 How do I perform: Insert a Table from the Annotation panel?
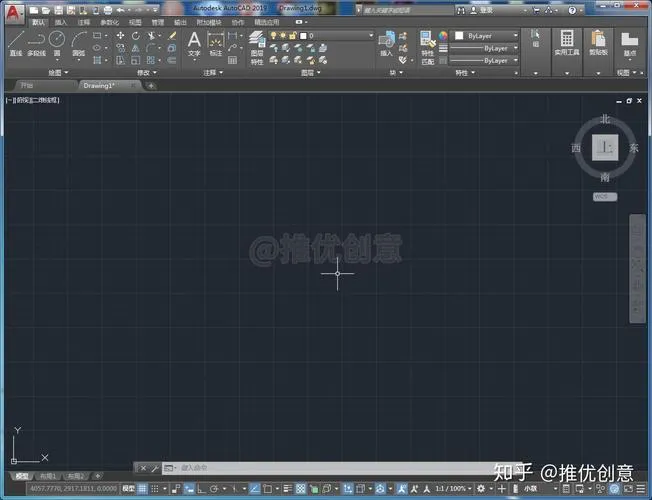click(232, 60)
